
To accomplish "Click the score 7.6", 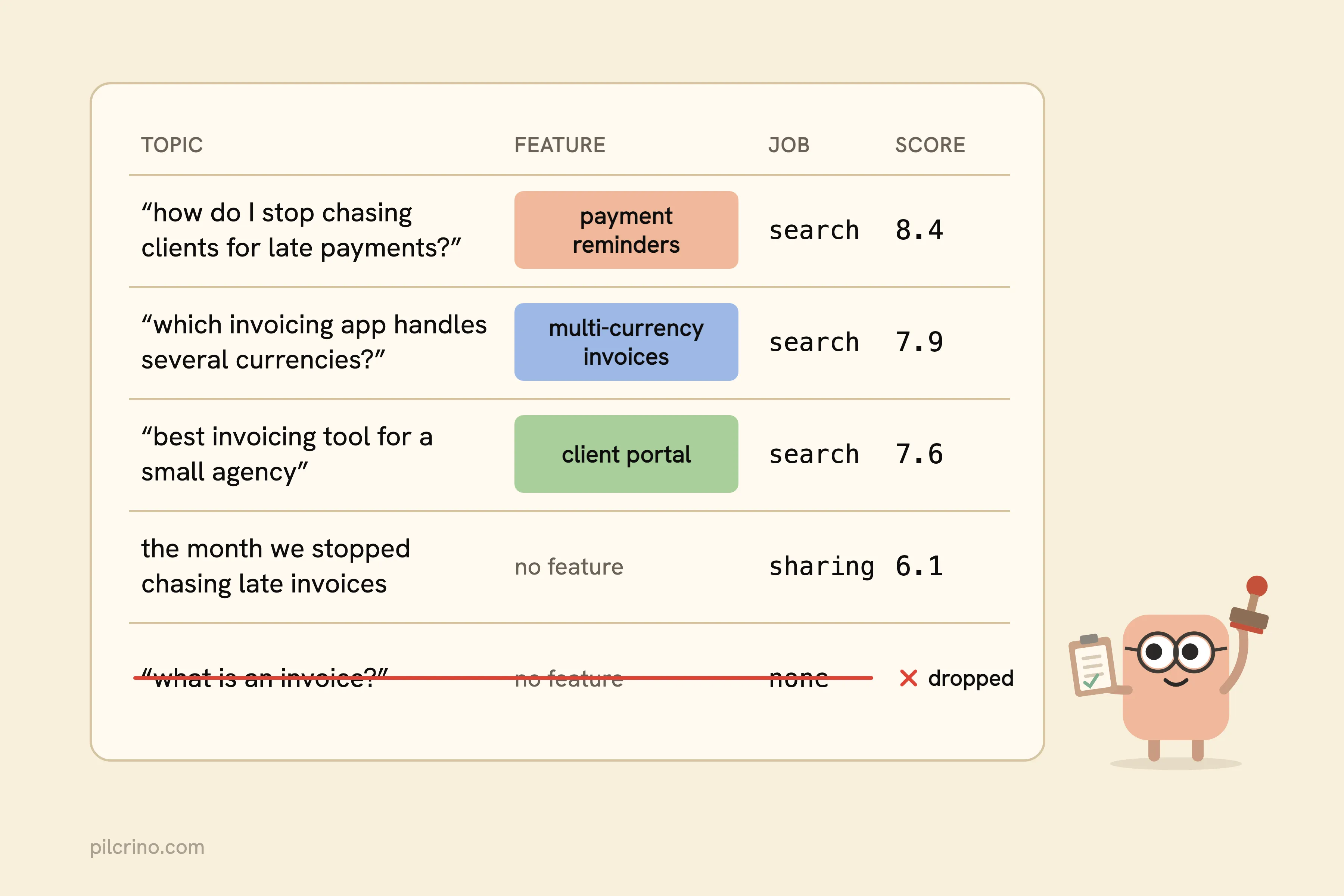I will click(919, 454).
